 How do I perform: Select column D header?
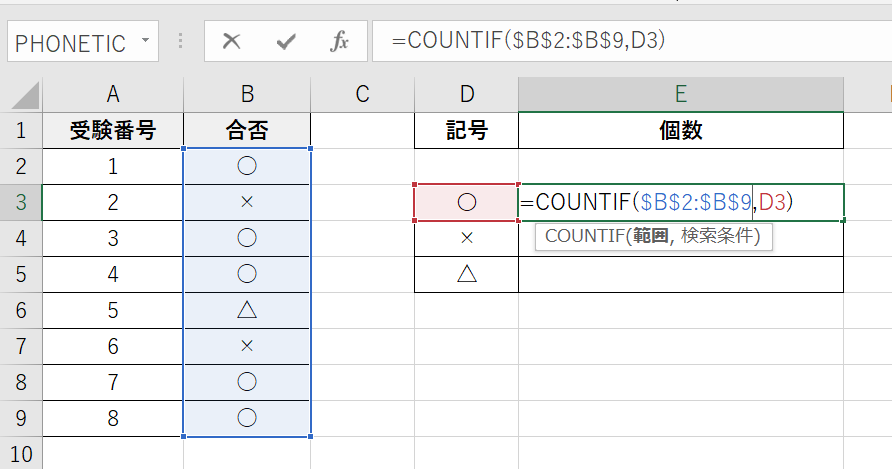(x=466, y=95)
